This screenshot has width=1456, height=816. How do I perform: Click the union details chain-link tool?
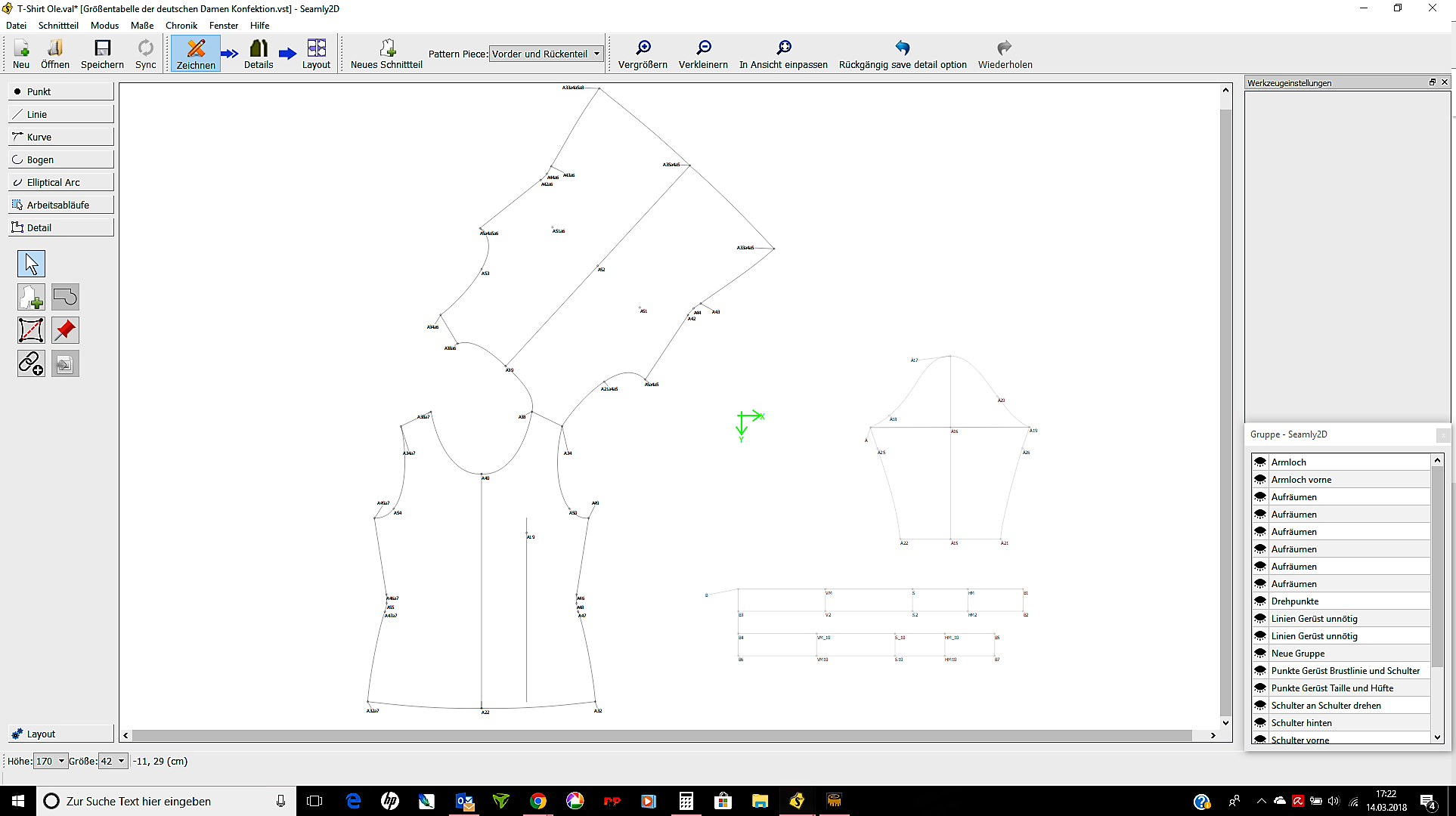(31, 363)
